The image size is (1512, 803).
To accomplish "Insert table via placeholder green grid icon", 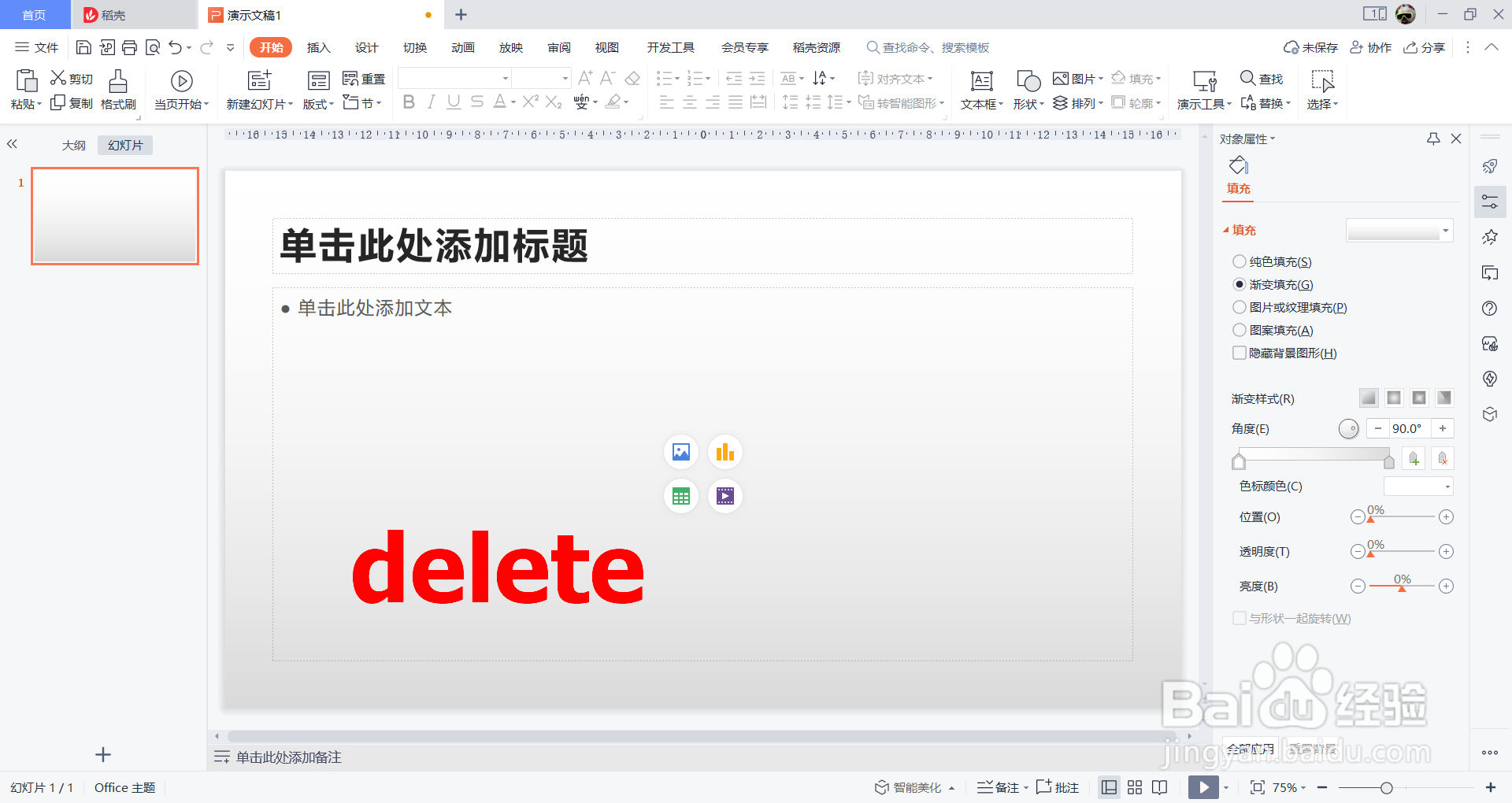I will coord(681,496).
